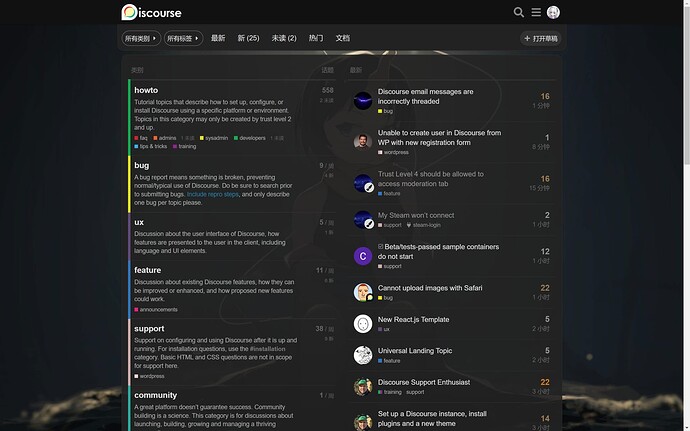This screenshot has width=690, height=431.
Task: Open the announcements subcategory badge
Action: click(x=156, y=309)
